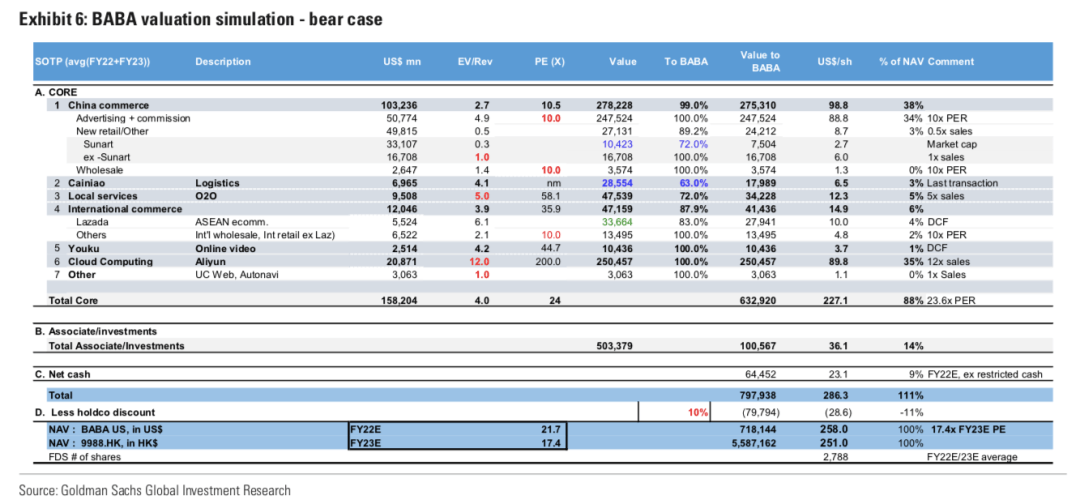Select 'B. Associate/investments' section label
The image size is (1080, 504).
tap(96, 332)
